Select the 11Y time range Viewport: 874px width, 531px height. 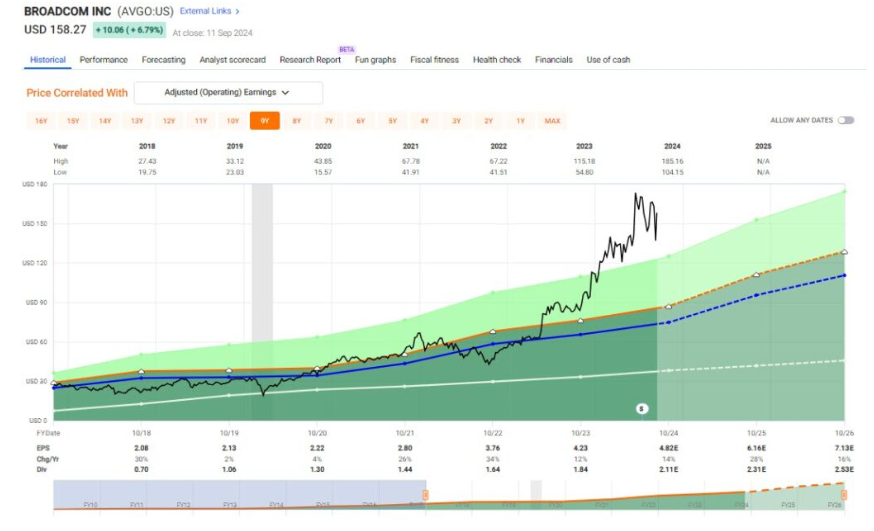point(201,121)
